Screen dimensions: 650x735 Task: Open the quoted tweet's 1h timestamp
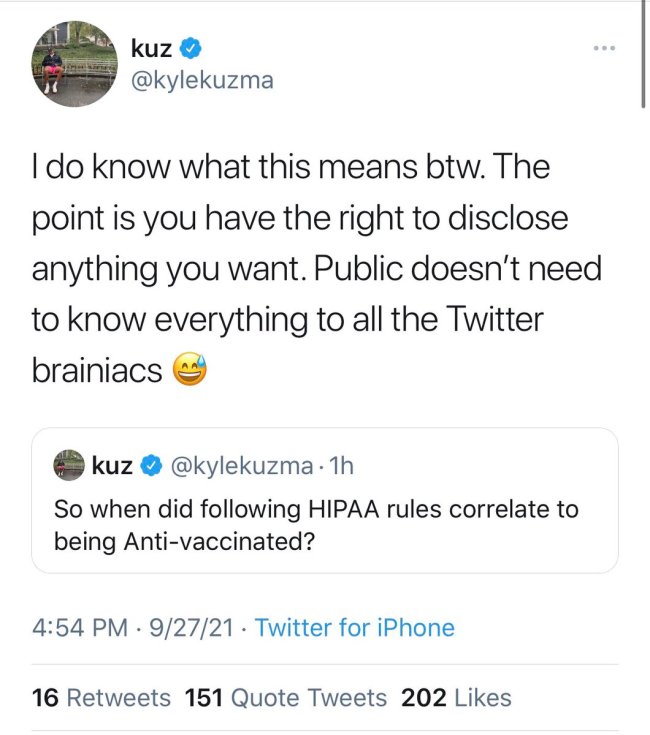pos(340,465)
